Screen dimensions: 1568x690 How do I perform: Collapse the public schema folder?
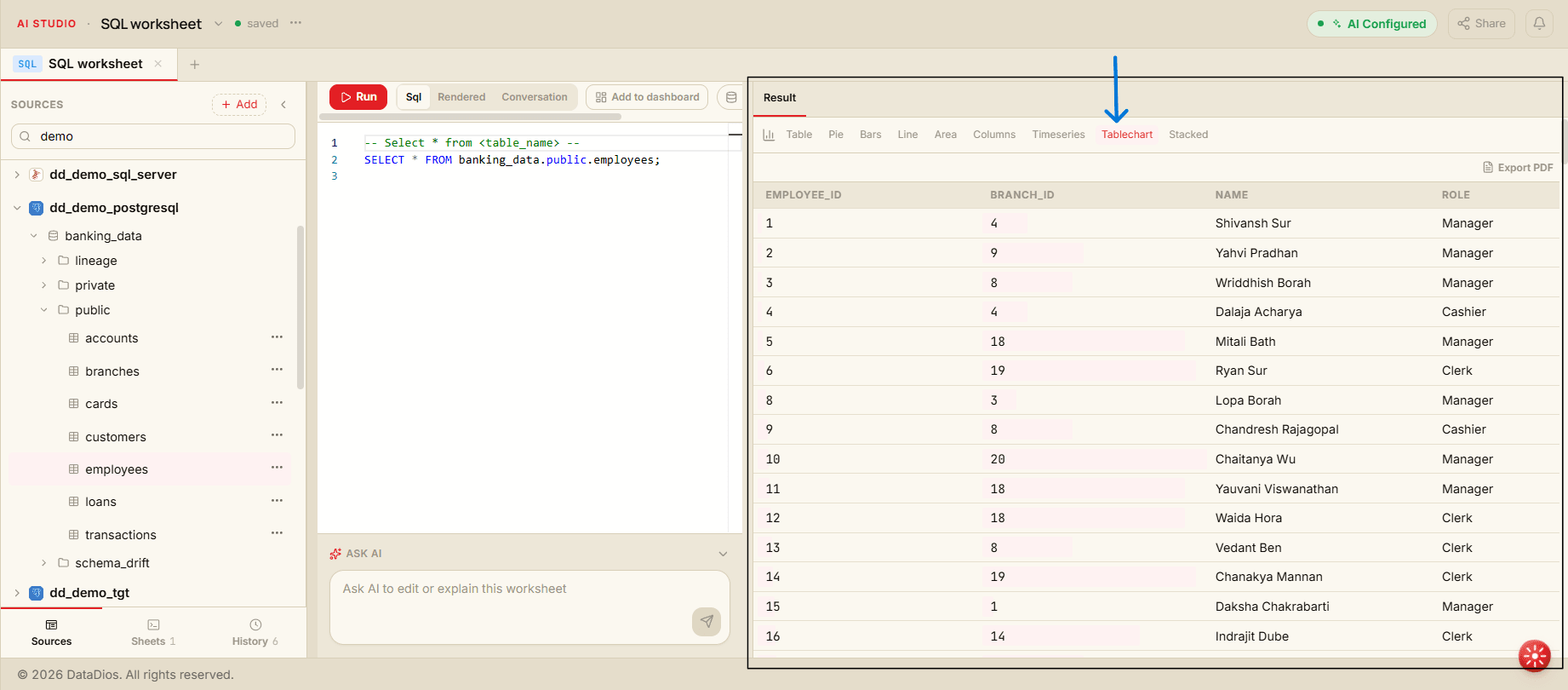44,310
